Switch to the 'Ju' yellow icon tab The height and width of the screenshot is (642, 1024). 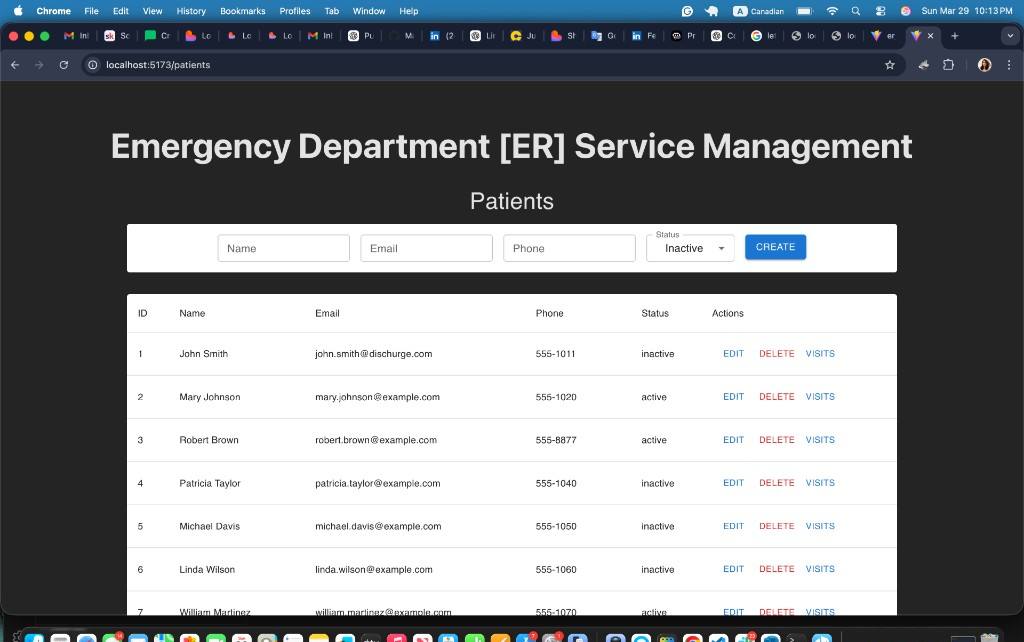[x=523, y=36]
